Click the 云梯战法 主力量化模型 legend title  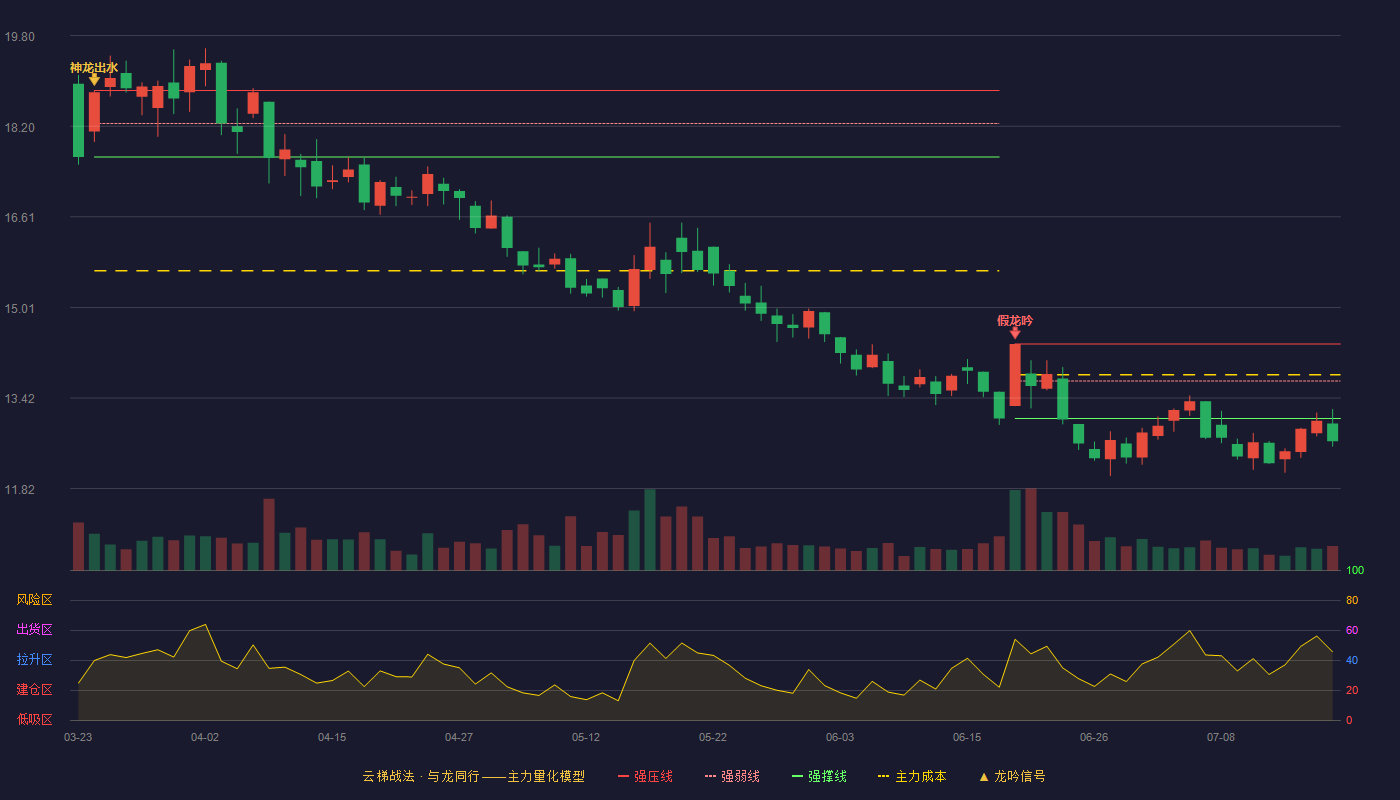point(474,776)
